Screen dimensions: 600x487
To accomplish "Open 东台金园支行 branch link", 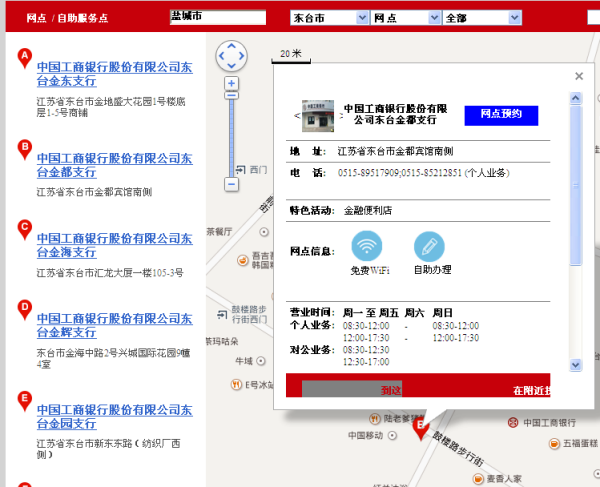I will pyautogui.click(x=114, y=417).
